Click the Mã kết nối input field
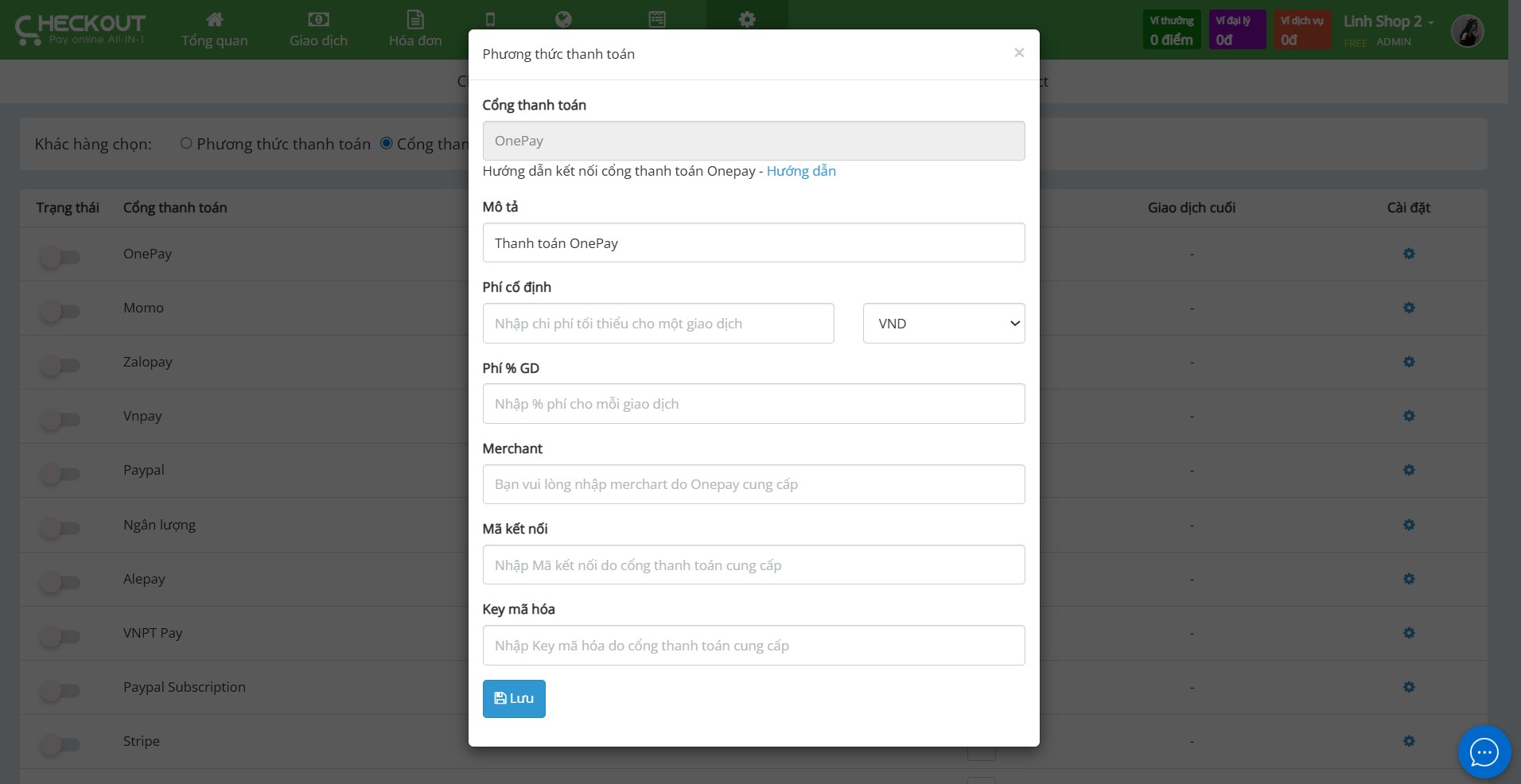Screen dimensions: 1521x784 coord(753,565)
